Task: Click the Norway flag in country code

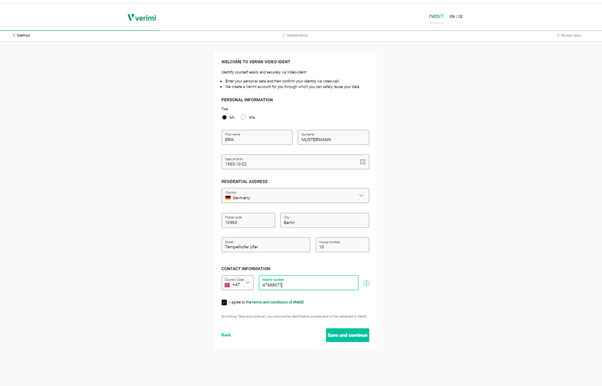Action: pos(227,285)
